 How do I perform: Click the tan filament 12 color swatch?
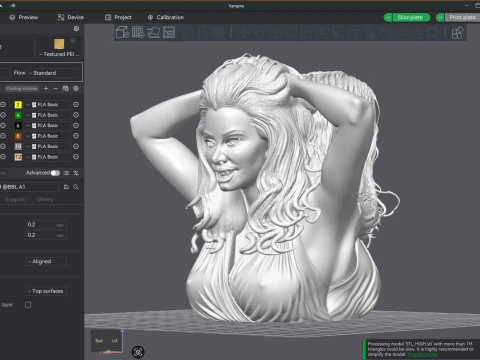pyautogui.click(x=18, y=157)
